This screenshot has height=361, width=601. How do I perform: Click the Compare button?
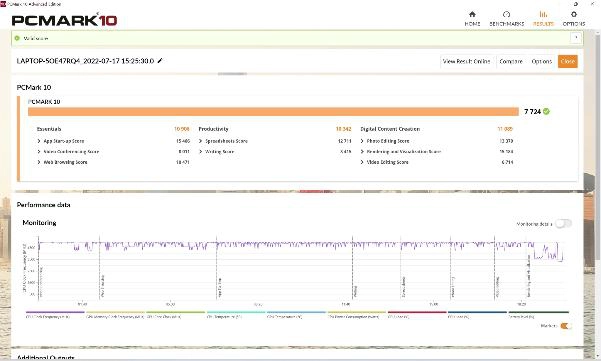pos(511,61)
